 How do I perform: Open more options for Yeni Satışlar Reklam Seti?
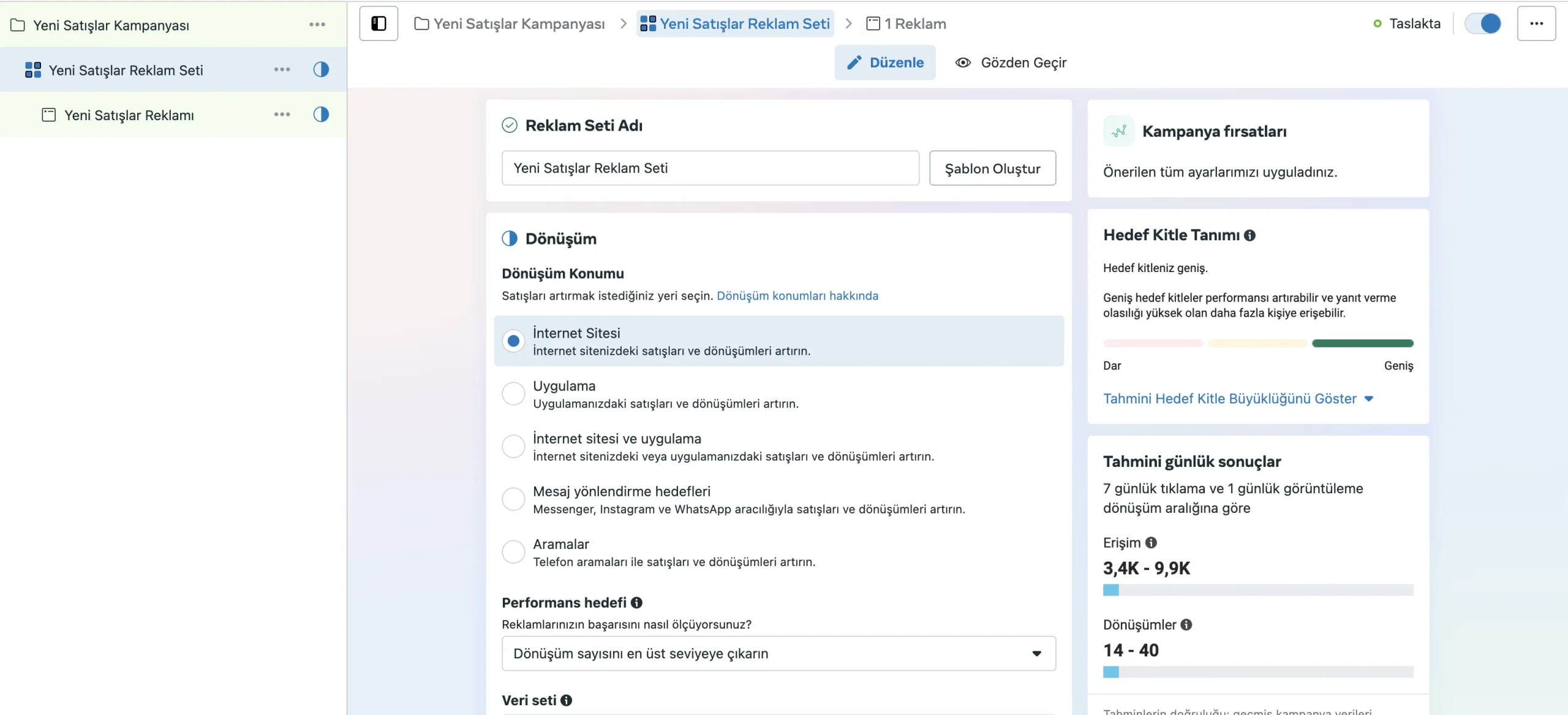[282, 70]
